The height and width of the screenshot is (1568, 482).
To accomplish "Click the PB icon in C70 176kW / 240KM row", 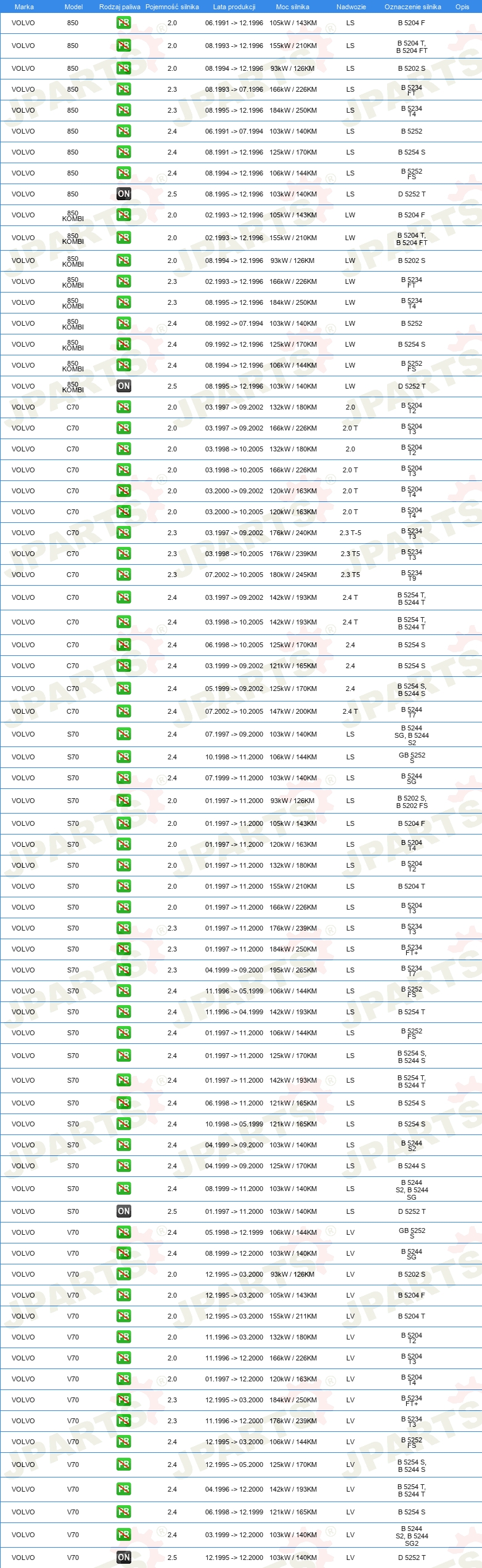I will click(124, 533).
